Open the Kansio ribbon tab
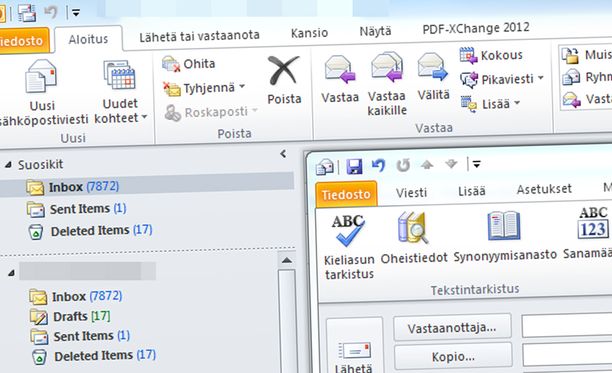Viewport: 612px width, 373px height. point(309,33)
